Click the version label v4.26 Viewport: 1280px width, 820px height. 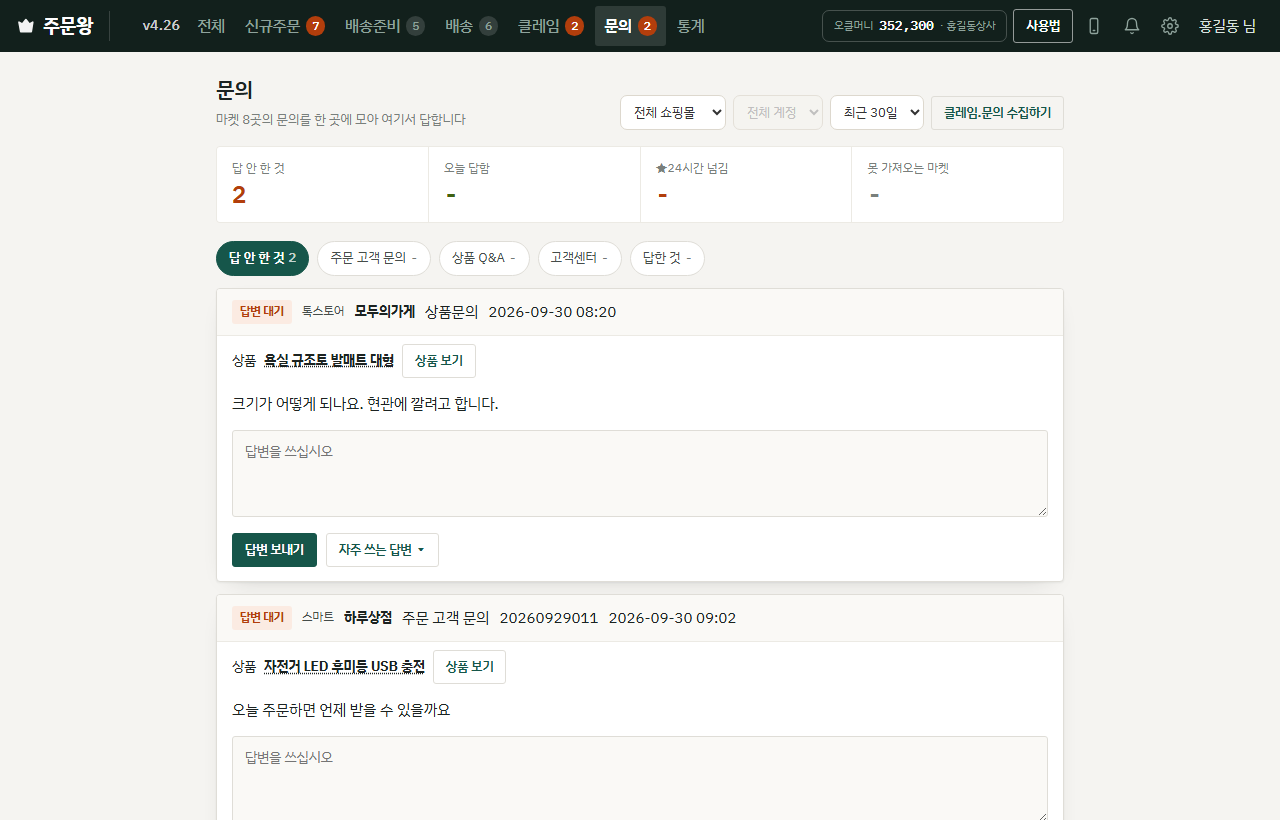coord(161,26)
